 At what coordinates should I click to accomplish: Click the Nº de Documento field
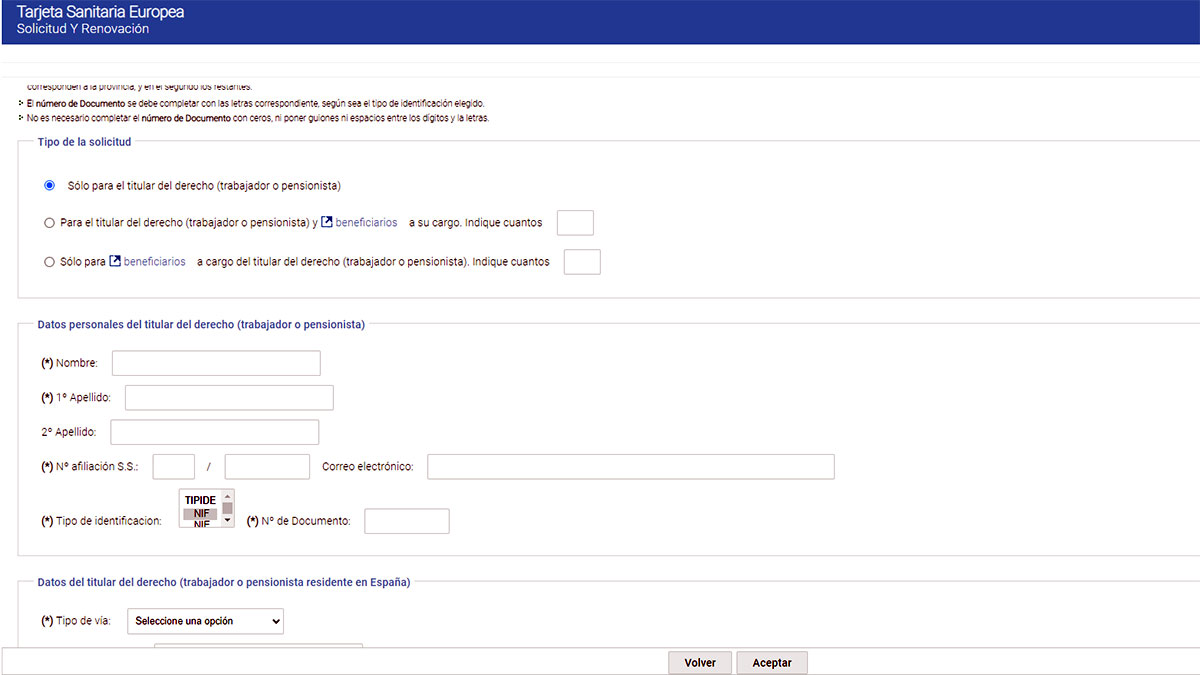tap(406, 520)
